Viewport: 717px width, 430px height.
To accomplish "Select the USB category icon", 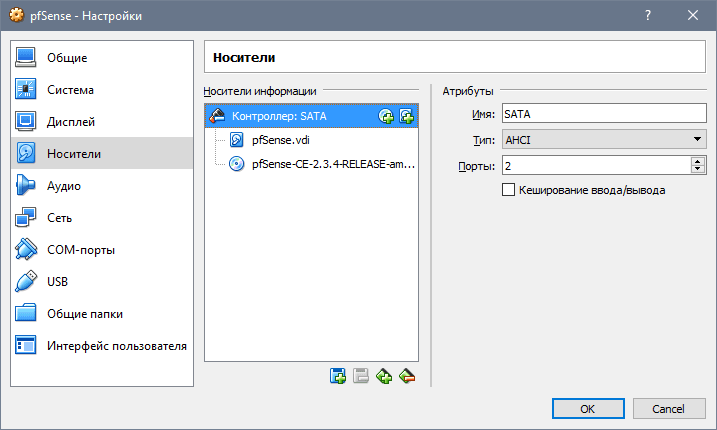I will 26,282.
